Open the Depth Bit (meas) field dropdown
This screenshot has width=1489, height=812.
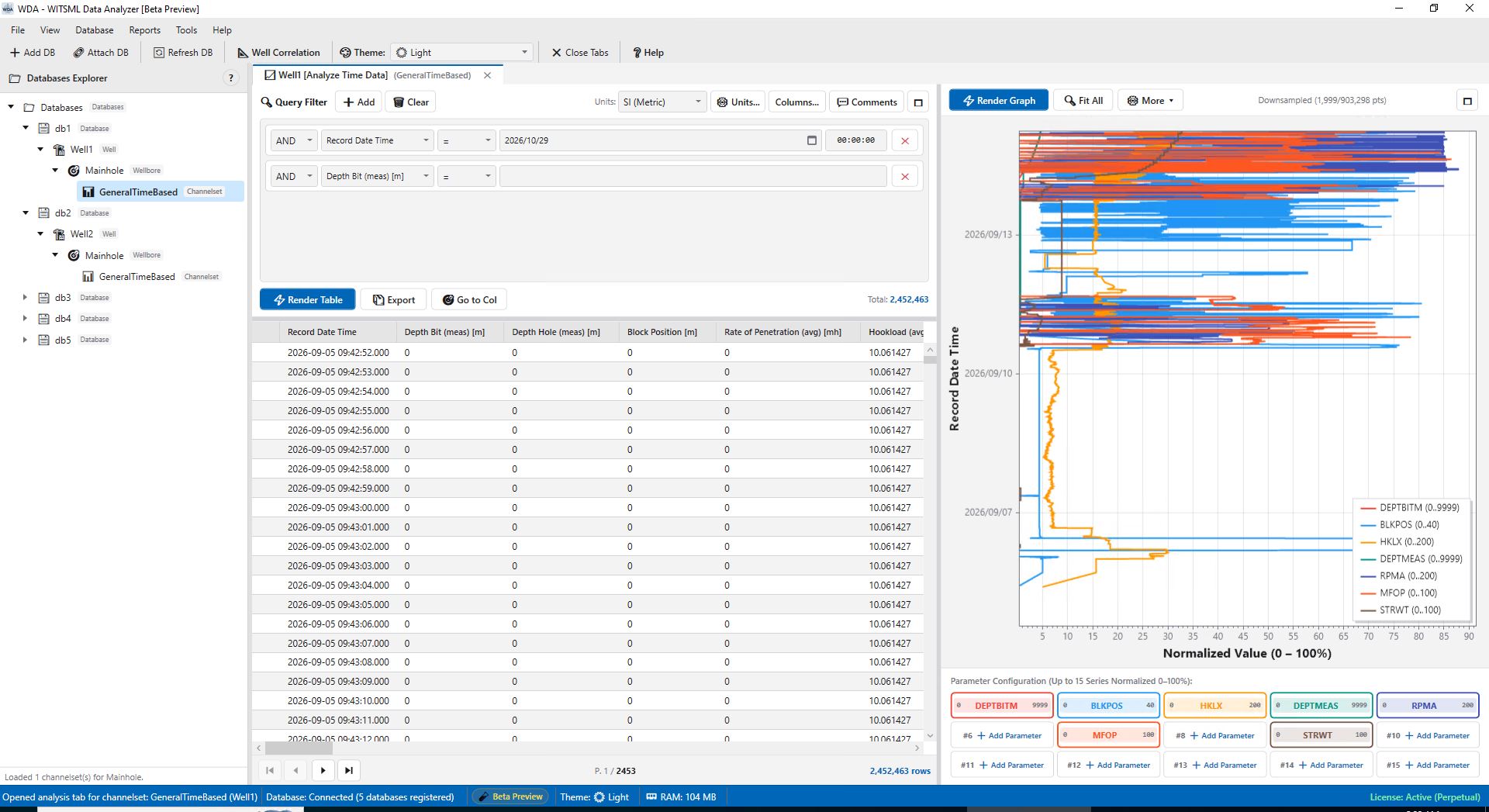coord(377,176)
